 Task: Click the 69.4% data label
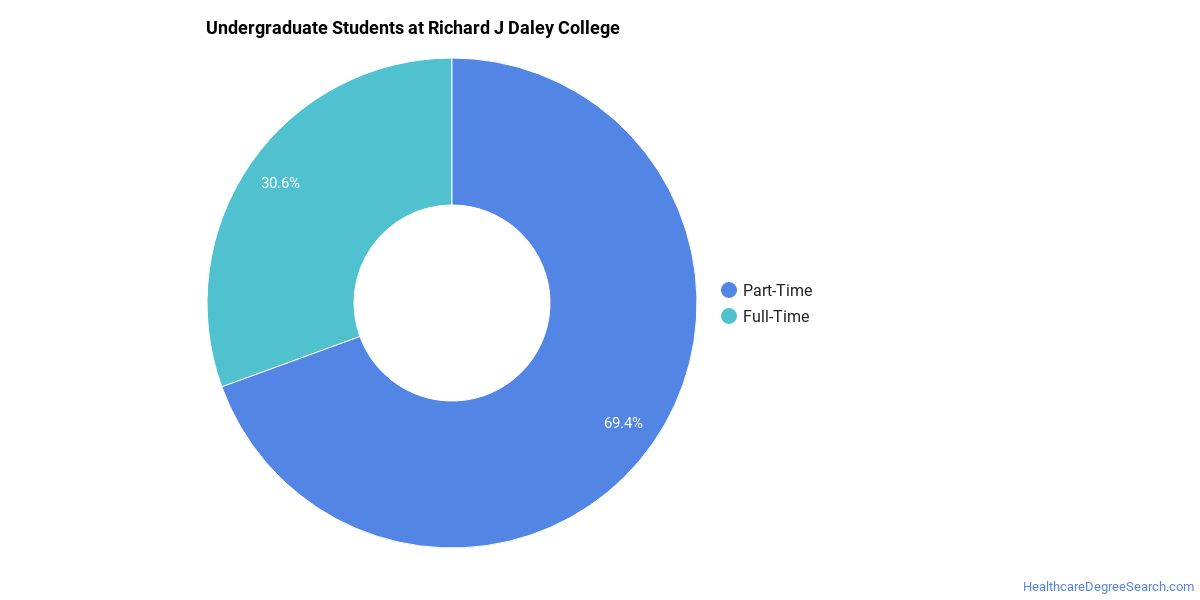pos(623,423)
